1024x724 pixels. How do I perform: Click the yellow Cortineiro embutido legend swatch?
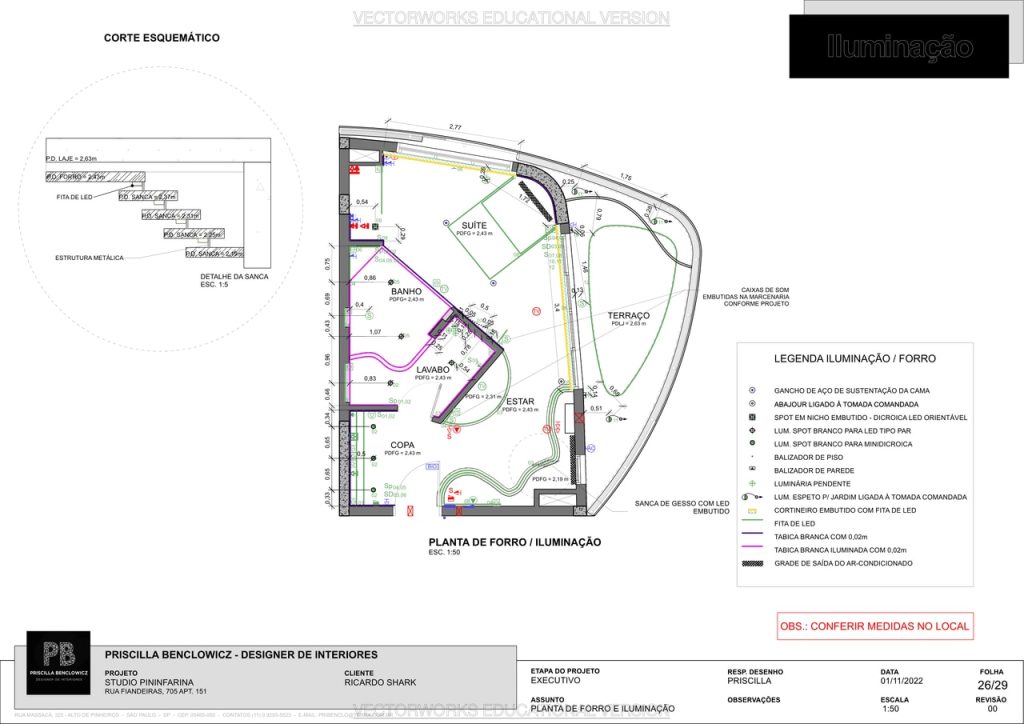(752, 511)
